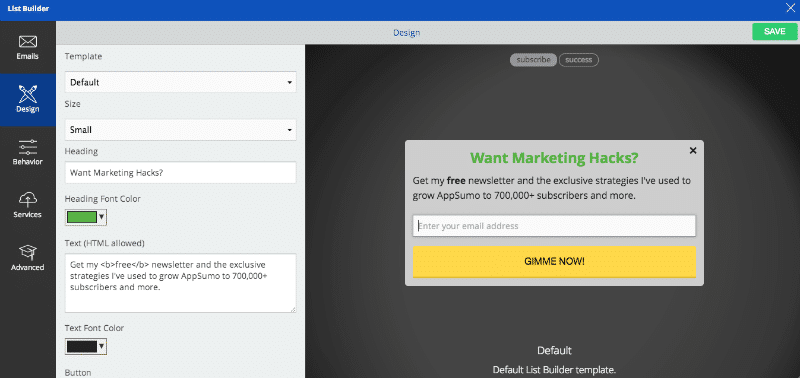Expand the Template dropdown set to Default

click(181, 82)
